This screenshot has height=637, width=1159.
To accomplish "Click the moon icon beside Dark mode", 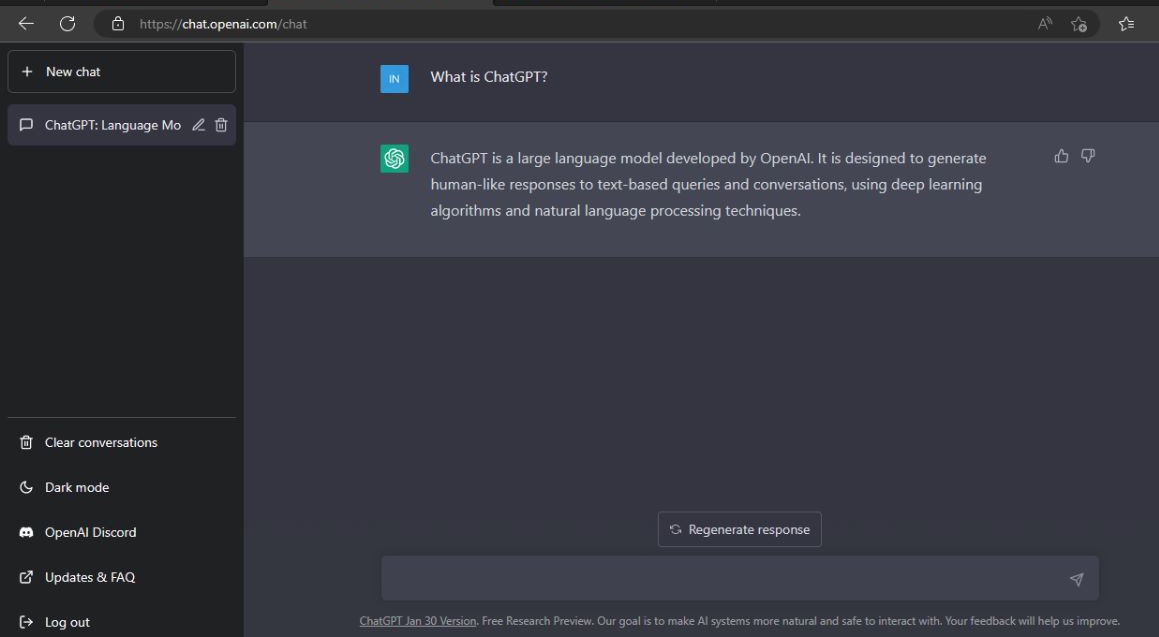I will [x=26, y=488].
